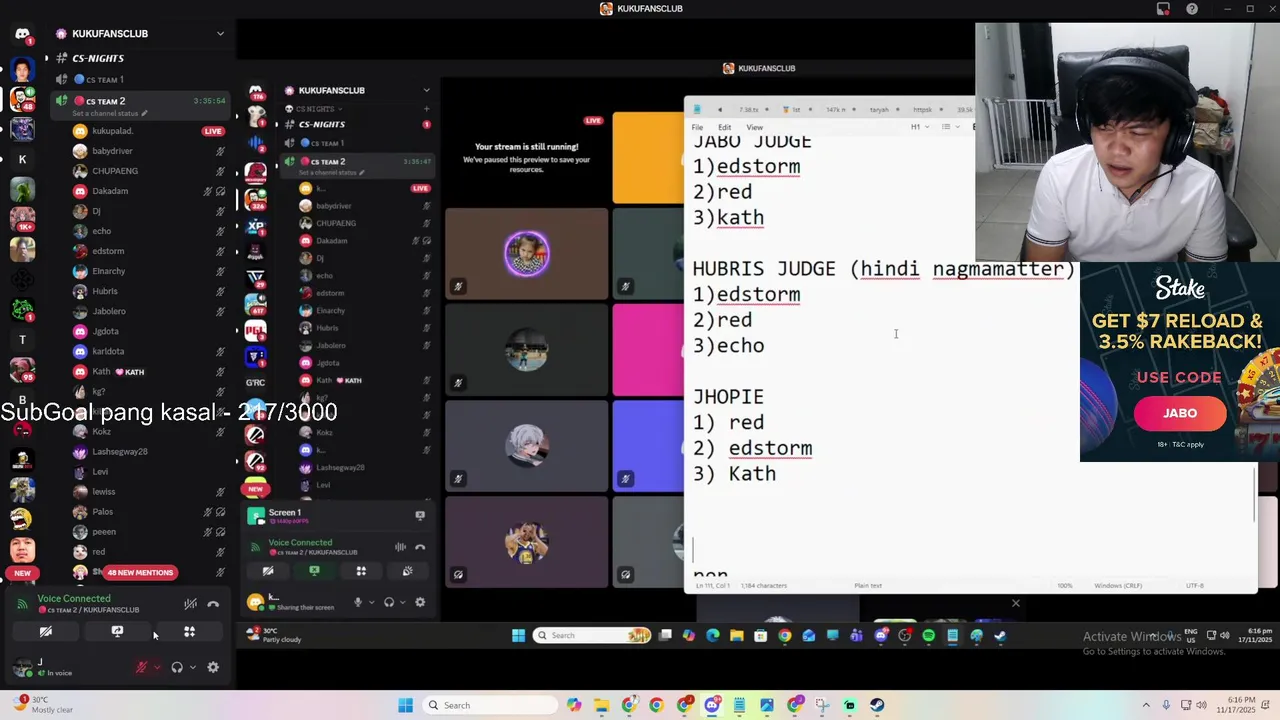1280x720 pixels.
Task: Click the JABO button on Stake ad
Action: click(1179, 413)
